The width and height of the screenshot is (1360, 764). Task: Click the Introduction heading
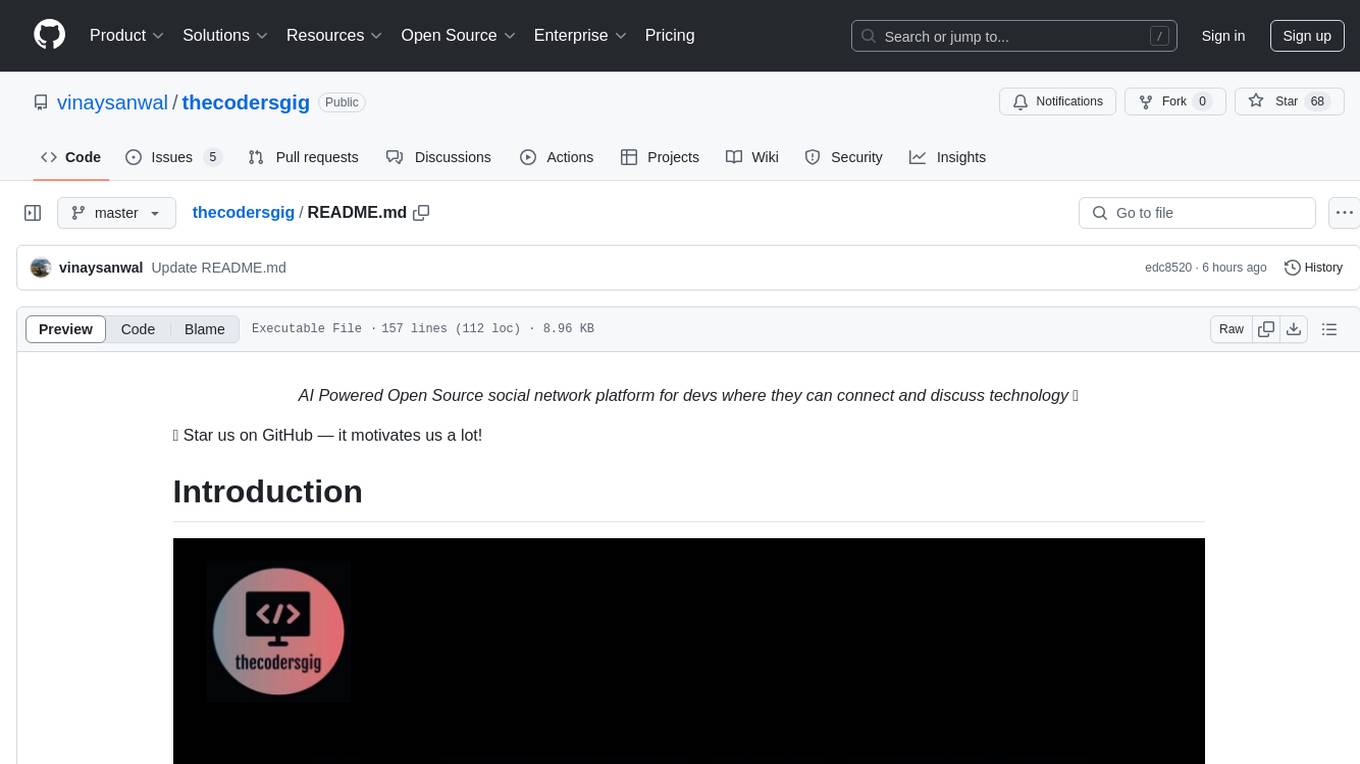pyautogui.click(x=268, y=491)
